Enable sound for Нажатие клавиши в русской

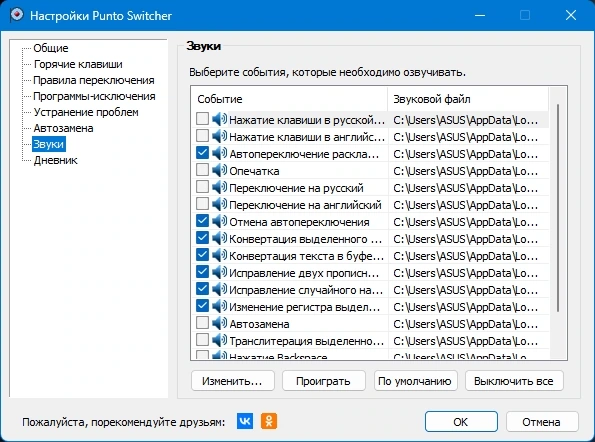[202, 118]
